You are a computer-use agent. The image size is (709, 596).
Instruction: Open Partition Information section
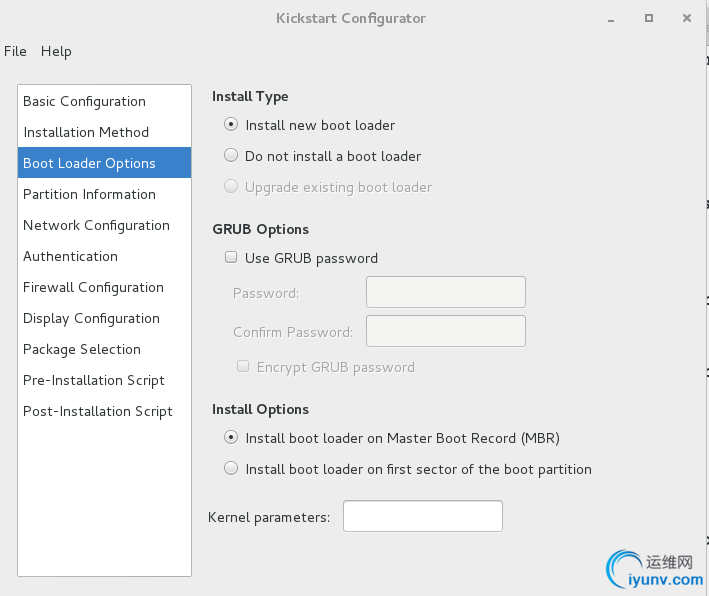click(x=89, y=194)
